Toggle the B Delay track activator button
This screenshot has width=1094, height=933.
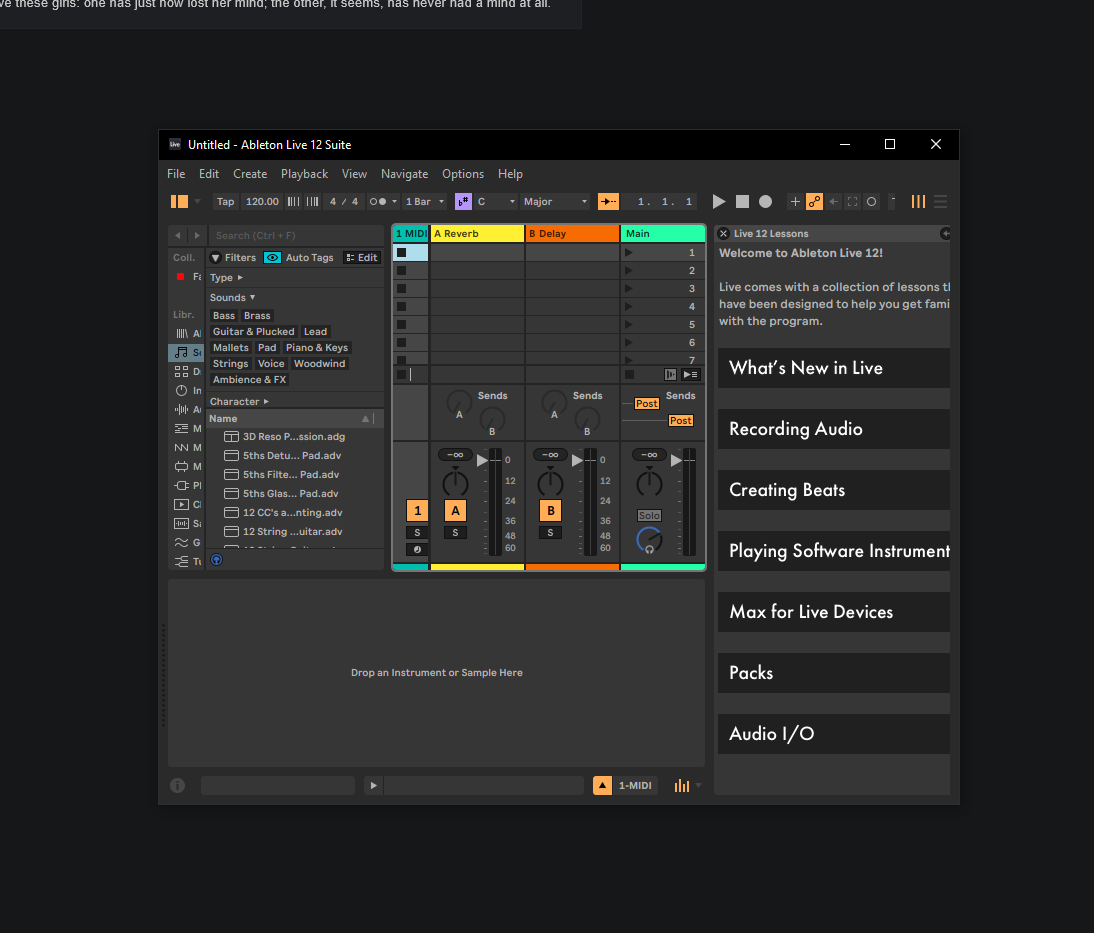click(x=550, y=511)
